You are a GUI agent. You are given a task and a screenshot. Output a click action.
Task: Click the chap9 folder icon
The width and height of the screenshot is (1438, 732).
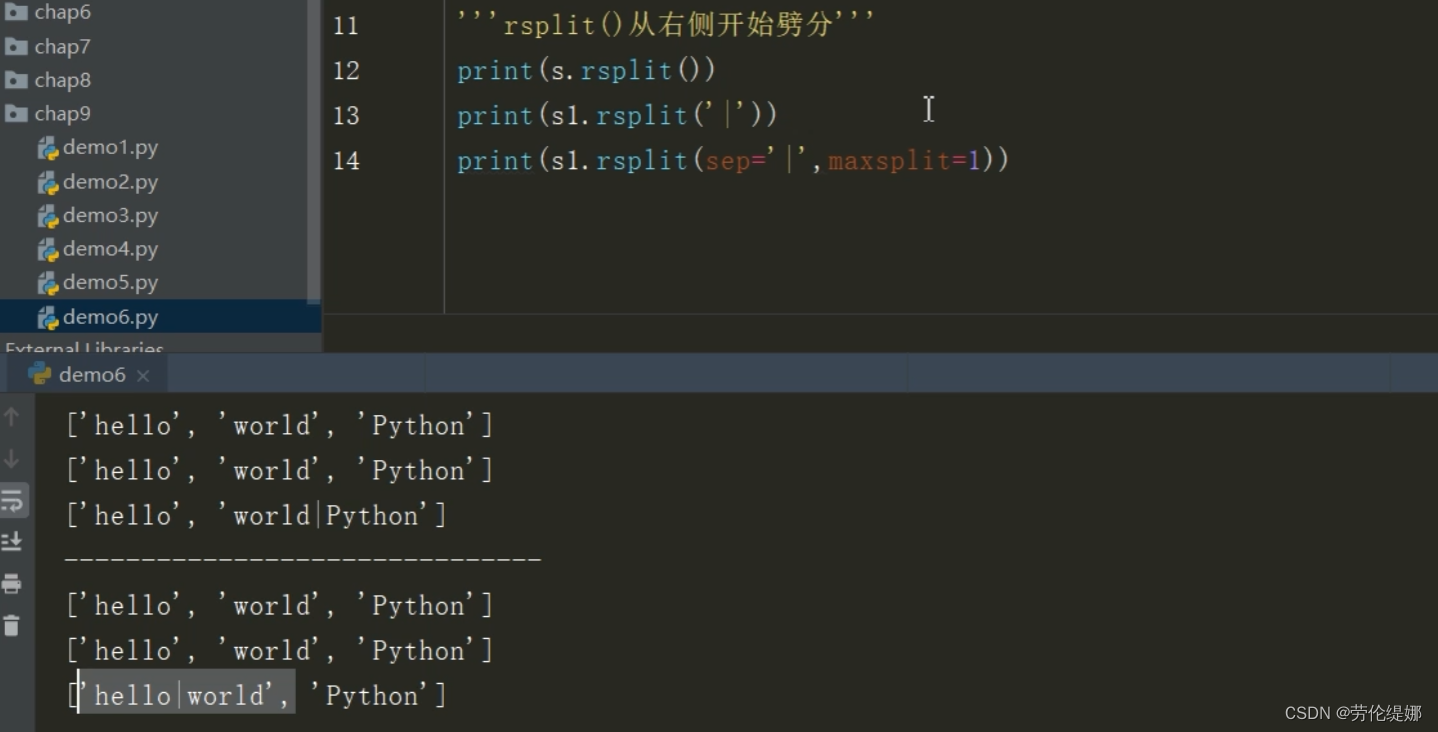[x=16, y=113]
